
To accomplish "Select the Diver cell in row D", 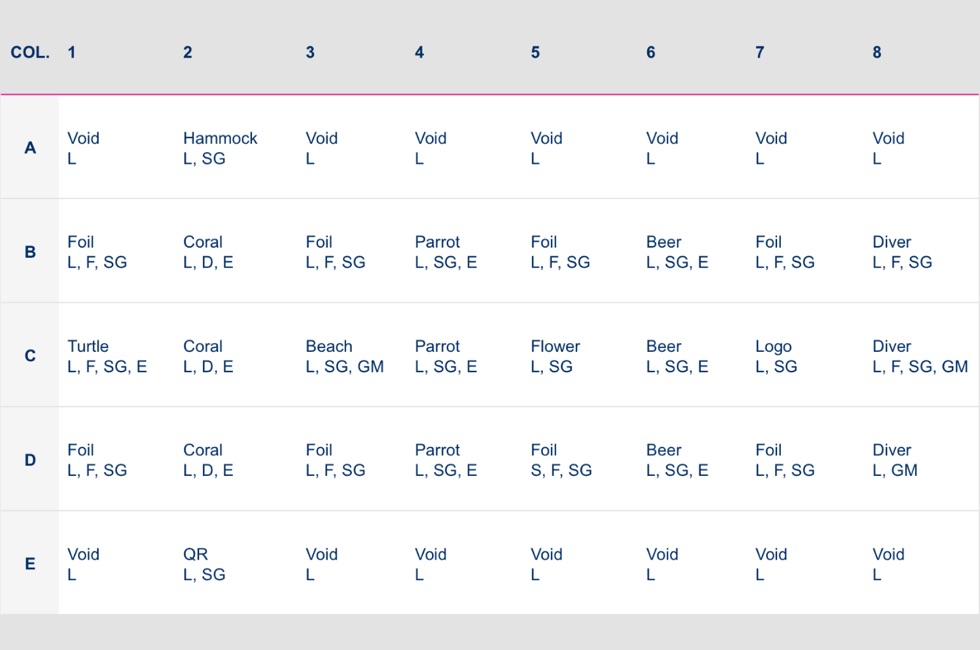I will 894,460.
